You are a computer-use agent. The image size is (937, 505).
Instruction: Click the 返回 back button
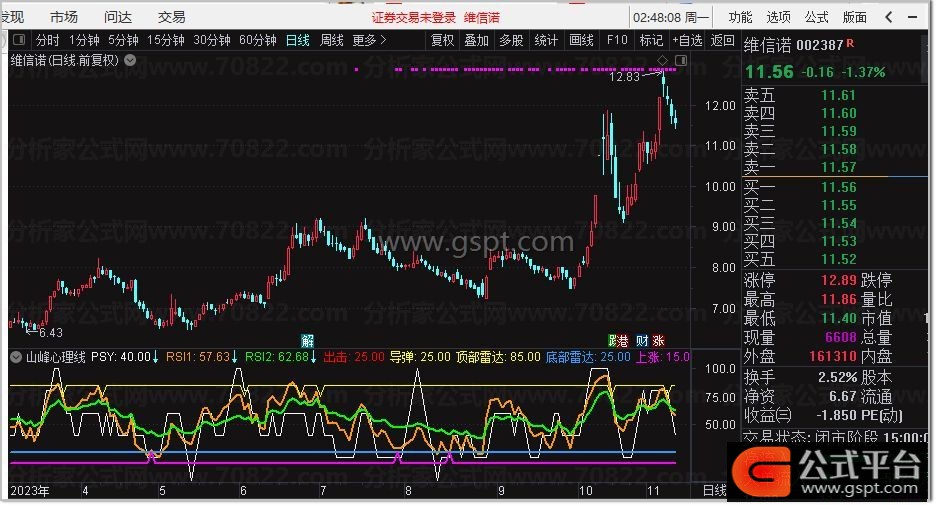coord(722,40)
